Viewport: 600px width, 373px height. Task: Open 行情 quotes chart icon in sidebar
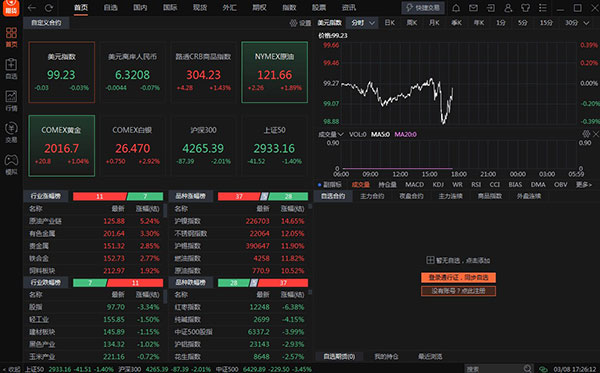[11, 101]
